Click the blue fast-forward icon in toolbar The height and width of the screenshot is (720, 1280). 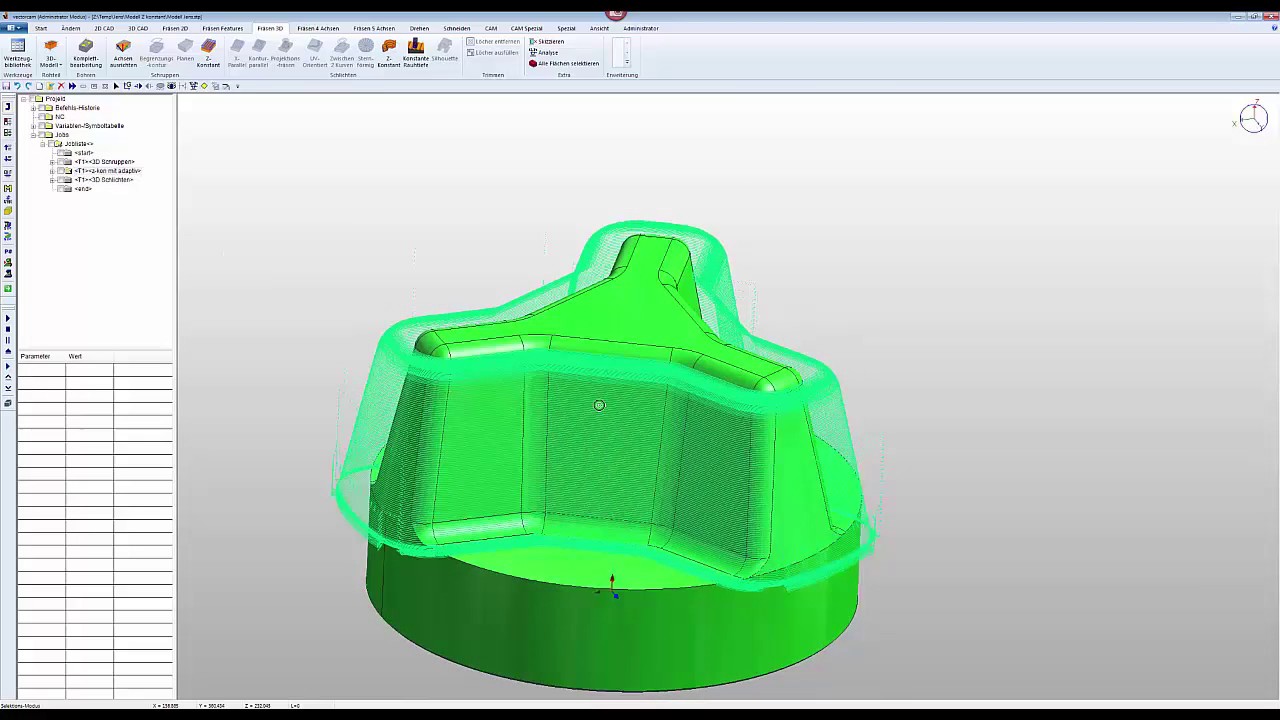(72, 86)
